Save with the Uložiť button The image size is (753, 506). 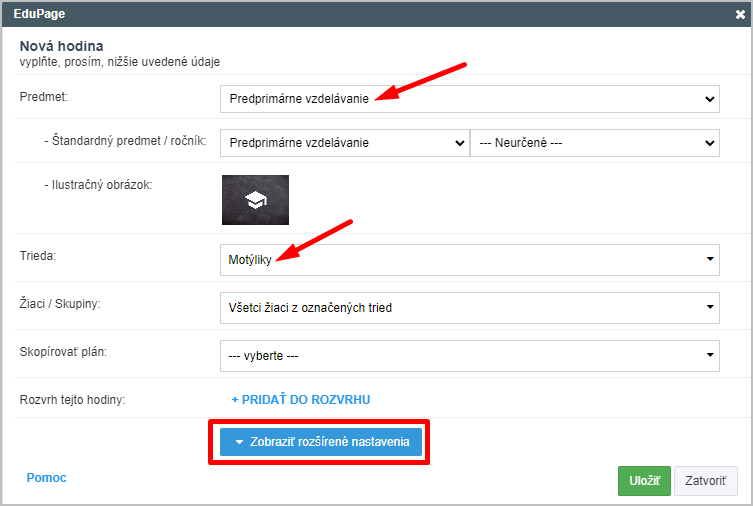click(x=644, y=481)
